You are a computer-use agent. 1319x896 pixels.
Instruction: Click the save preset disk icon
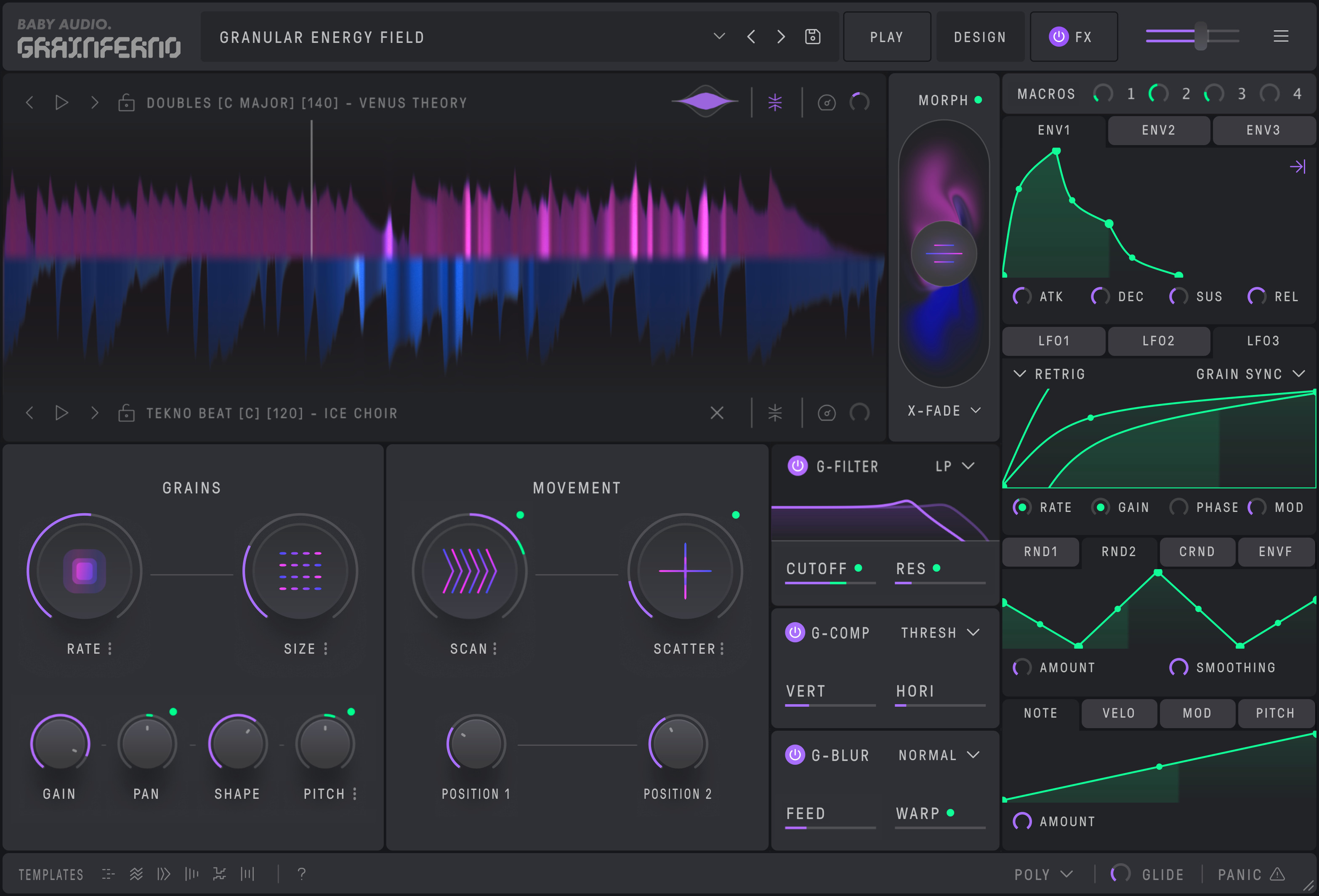coord(813,36)
